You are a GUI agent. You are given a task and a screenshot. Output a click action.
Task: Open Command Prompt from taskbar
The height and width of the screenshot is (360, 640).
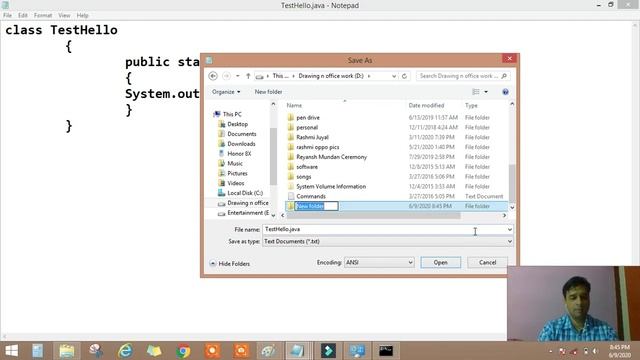(386, 351)
